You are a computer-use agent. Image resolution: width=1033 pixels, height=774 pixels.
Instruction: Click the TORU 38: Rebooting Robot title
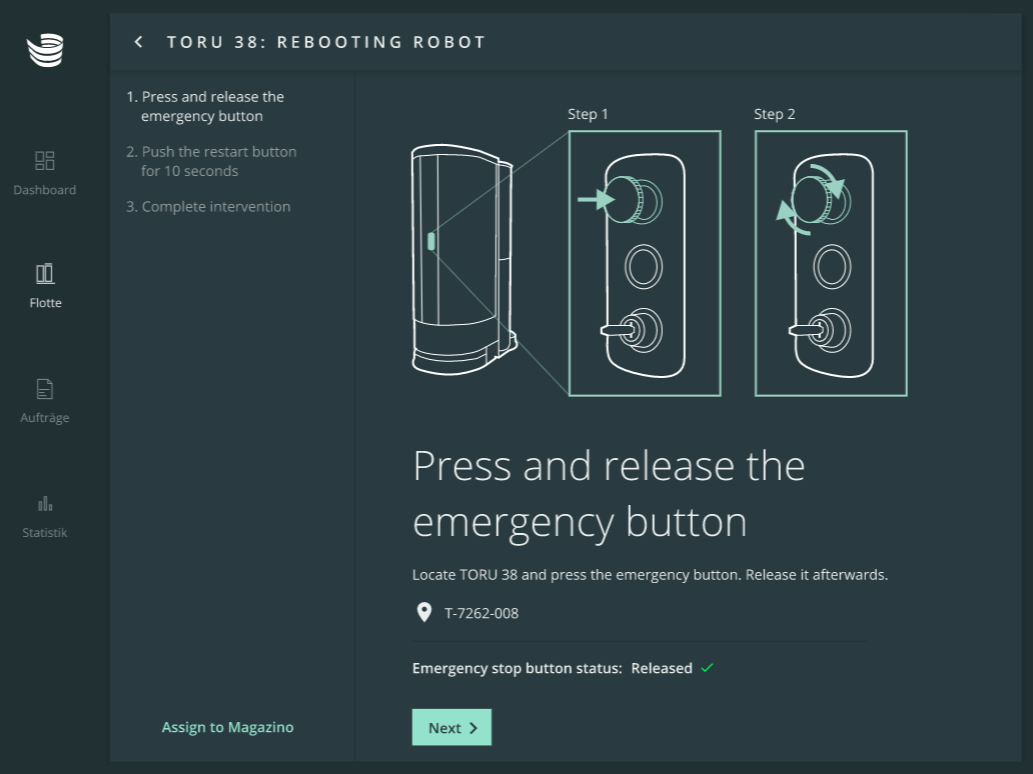pyautogui.click(x=326, y=42)
